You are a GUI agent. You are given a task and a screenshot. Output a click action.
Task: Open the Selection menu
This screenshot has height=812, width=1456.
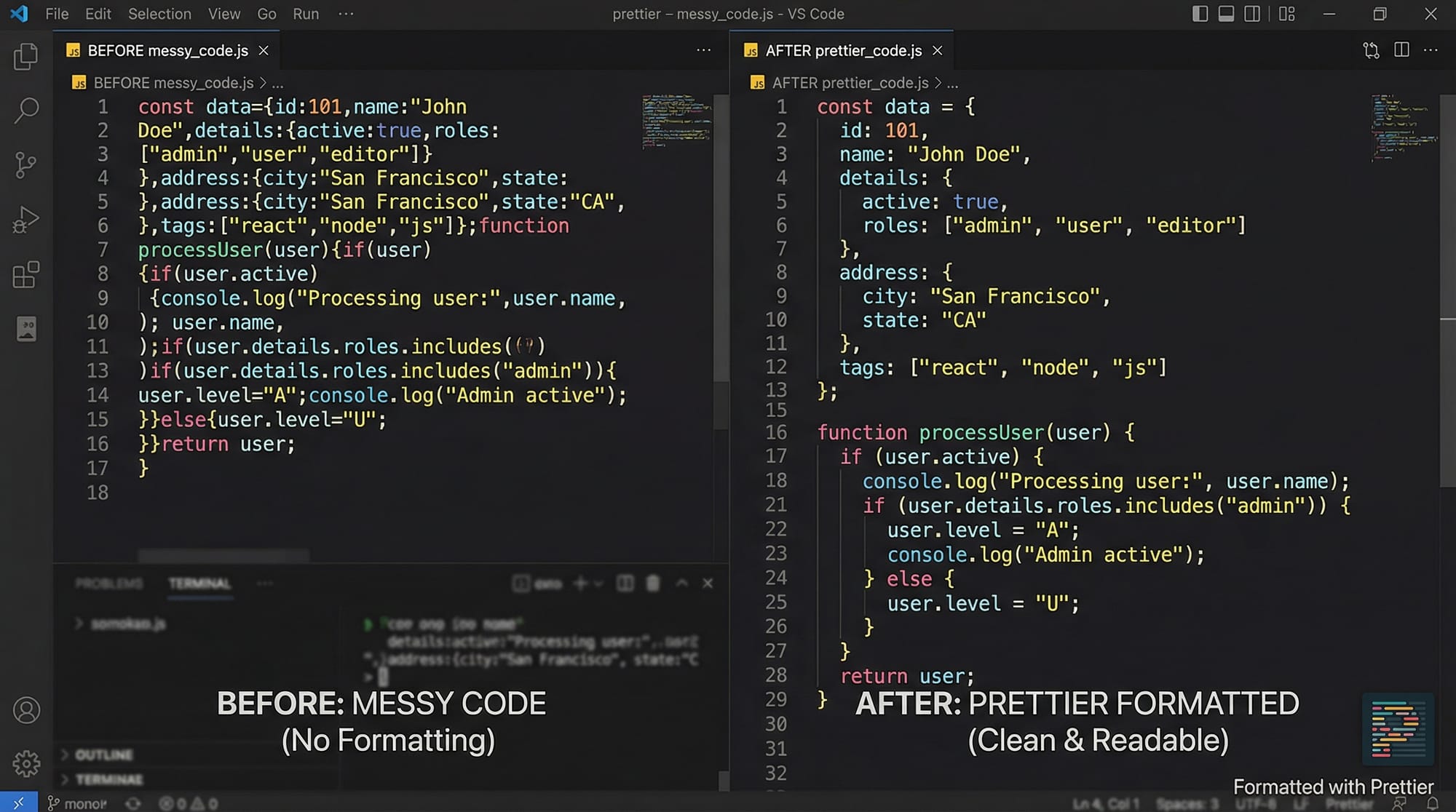click(x=159, y=14)
